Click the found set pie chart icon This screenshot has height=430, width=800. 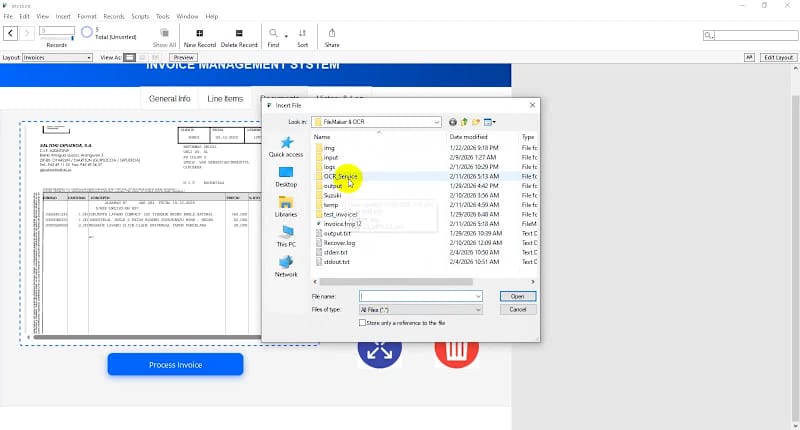[x=87, y=33]
